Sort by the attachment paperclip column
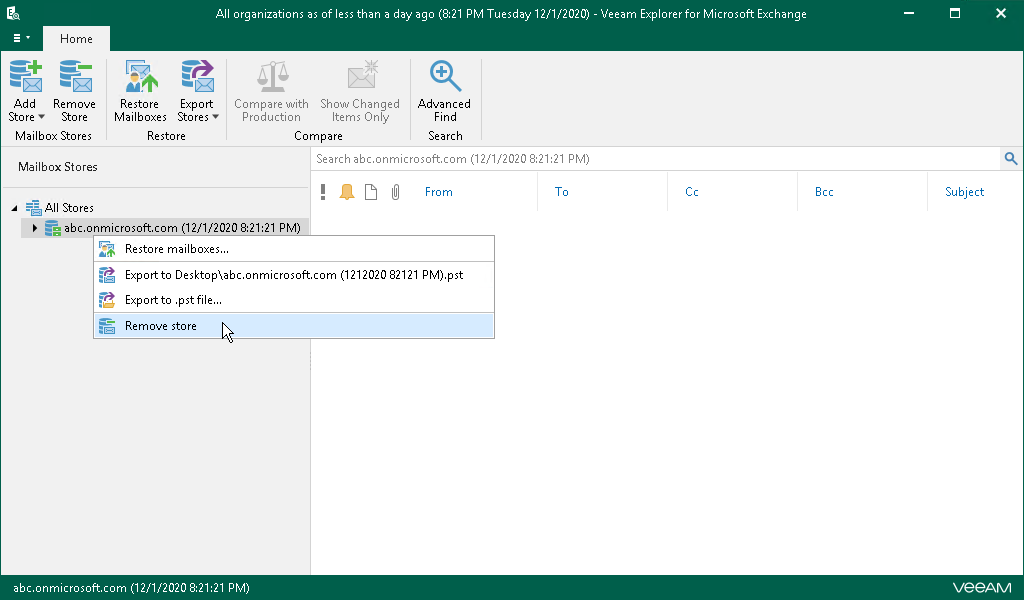Image resolution: width=1024 pixels, height=600 pixels. coord(395,192)
